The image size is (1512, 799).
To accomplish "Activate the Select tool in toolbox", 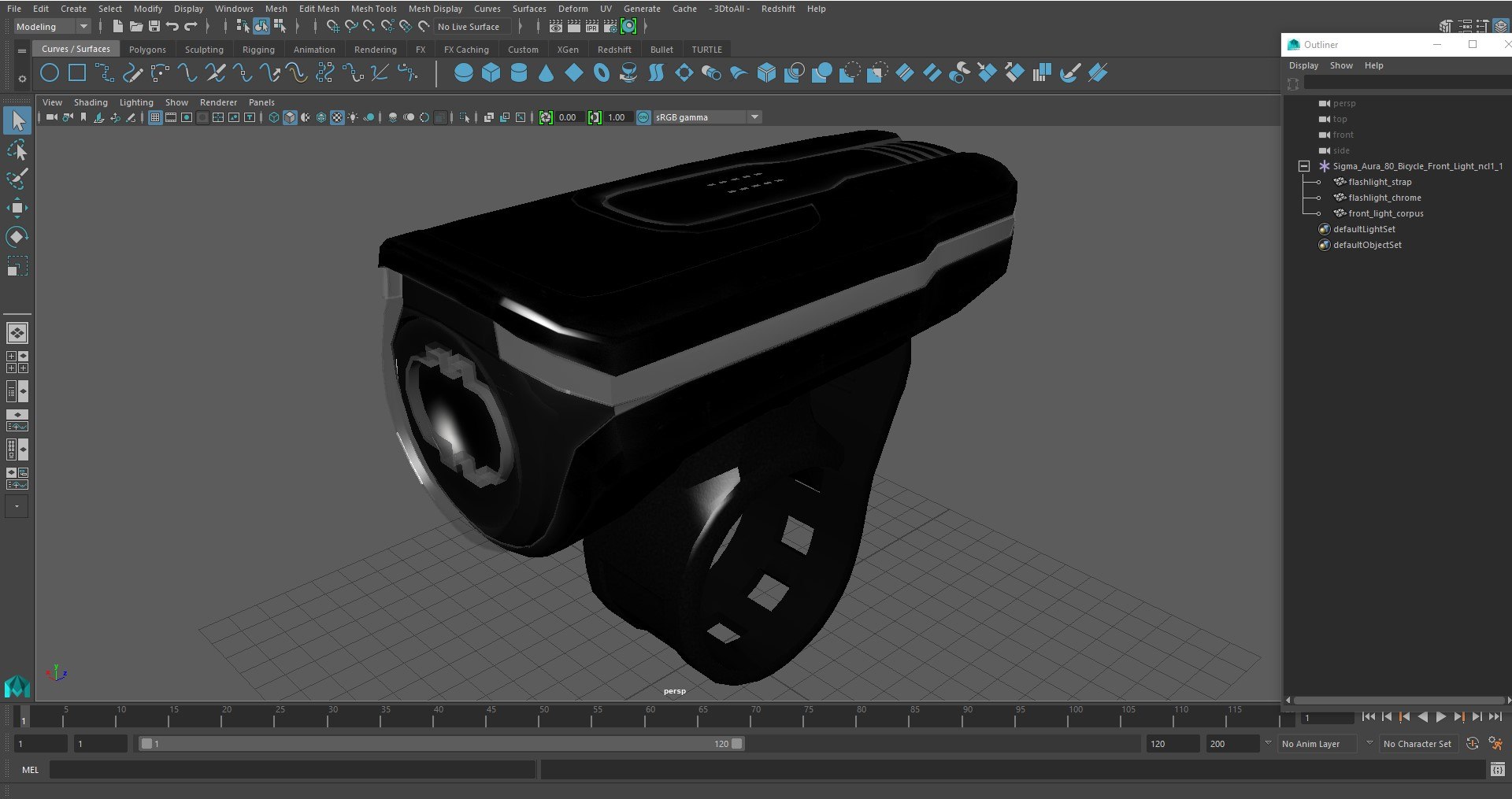I will click(17, 120).
